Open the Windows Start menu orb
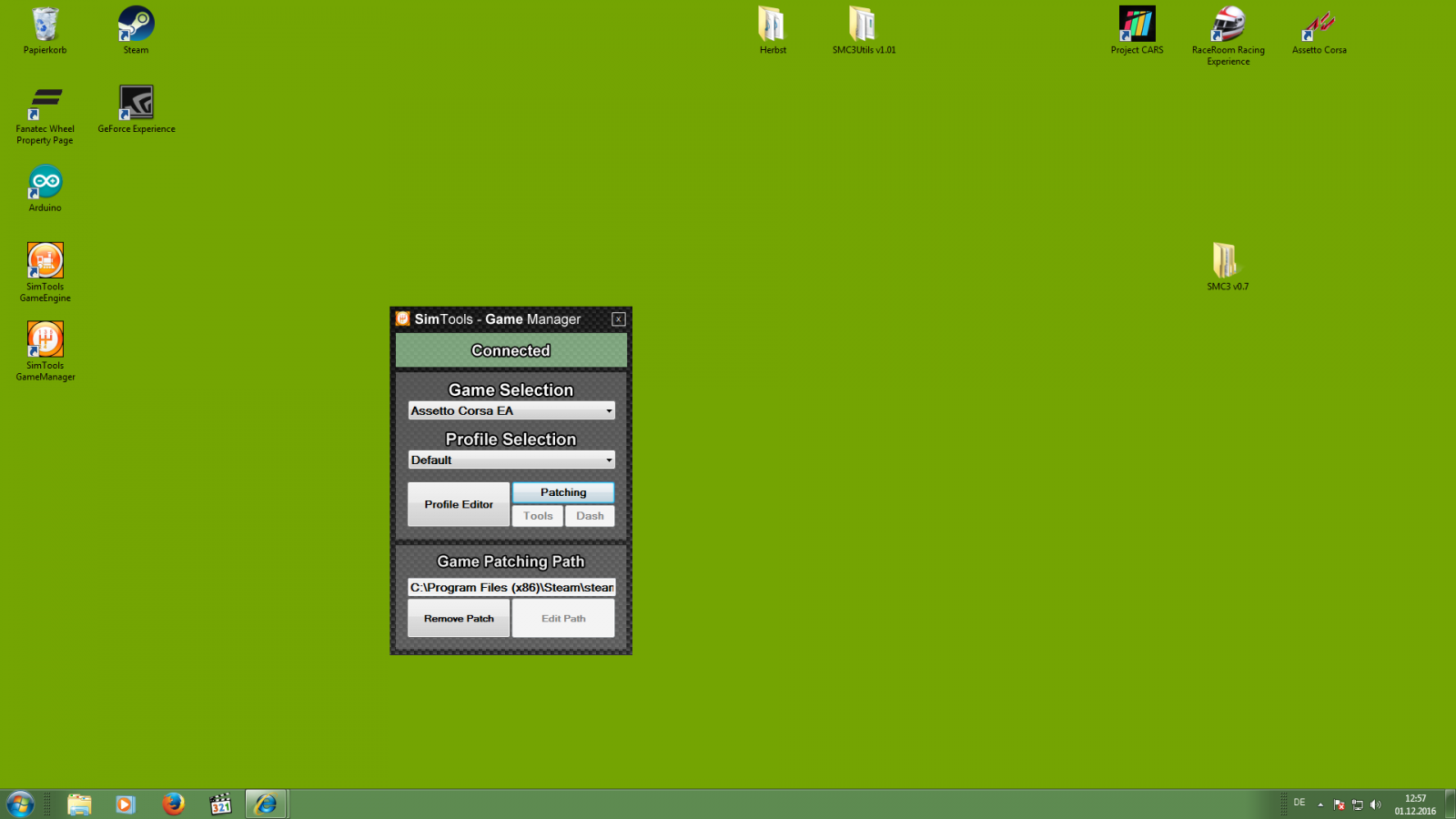The height and width of the screenshot is (819, 1456). point(20,804)
